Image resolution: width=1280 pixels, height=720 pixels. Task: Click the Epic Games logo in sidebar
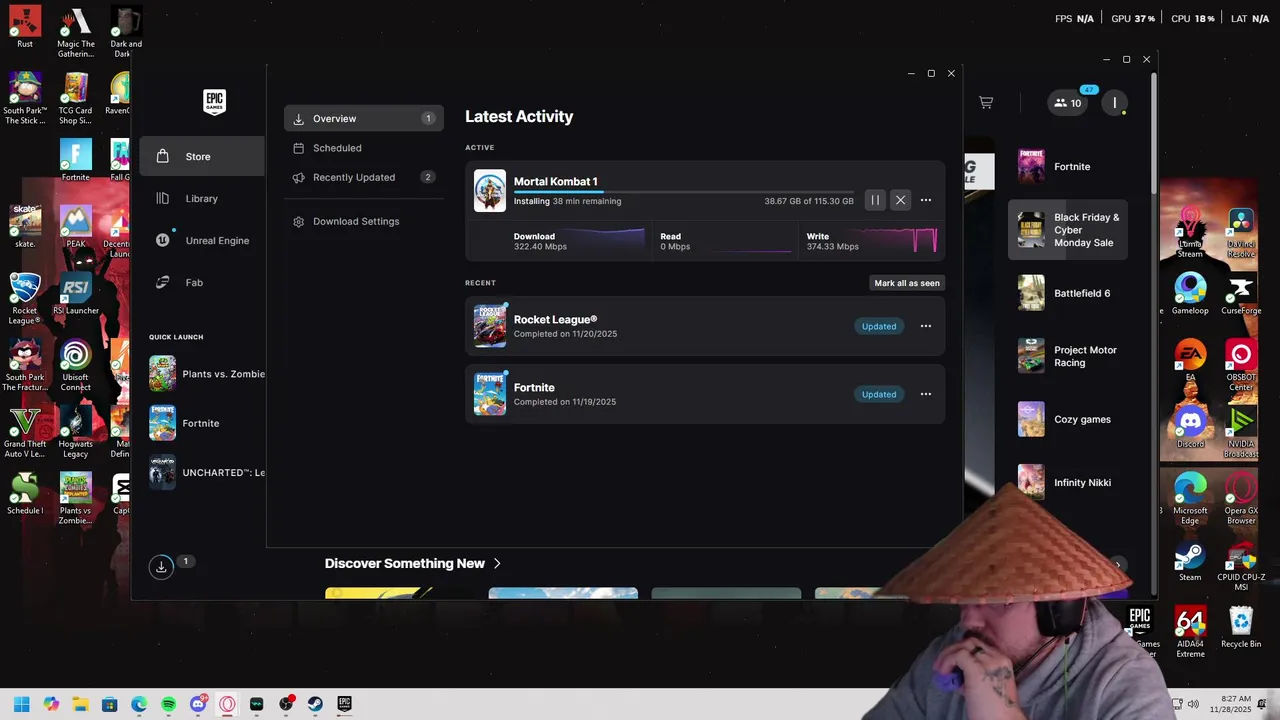214,102
